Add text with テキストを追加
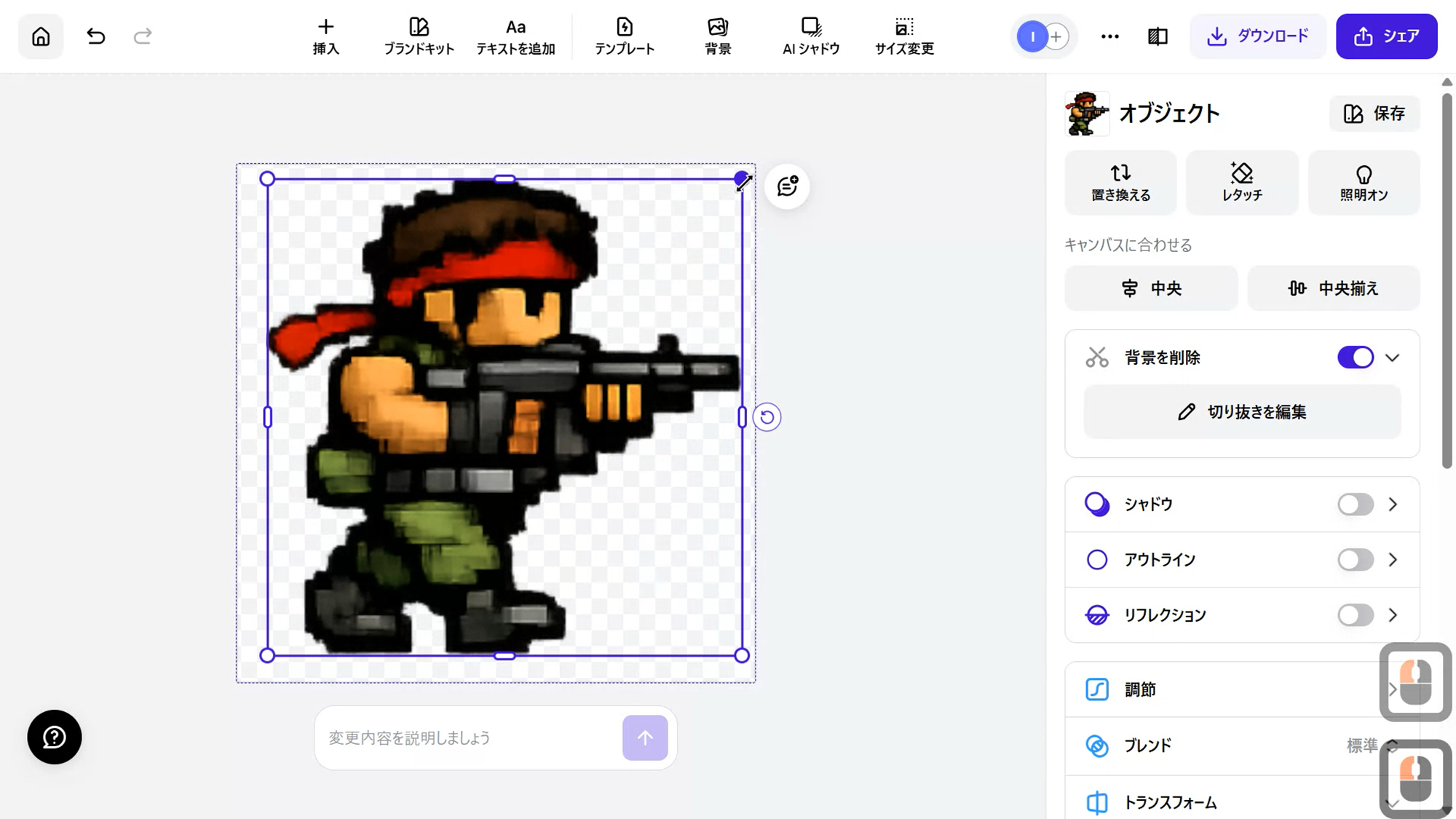The height and width of the screenshot is (819, 1456). 515,36
